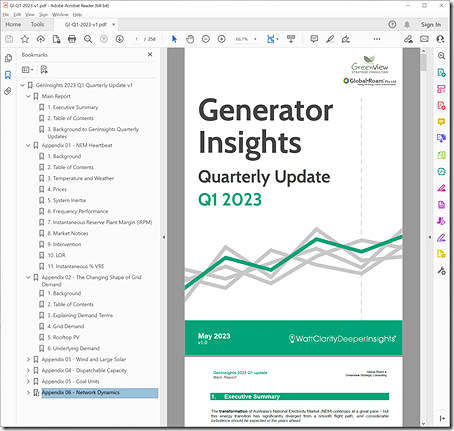Click the document vertical scrollbar thumb
454x431 pixels.
click(423, 63)
